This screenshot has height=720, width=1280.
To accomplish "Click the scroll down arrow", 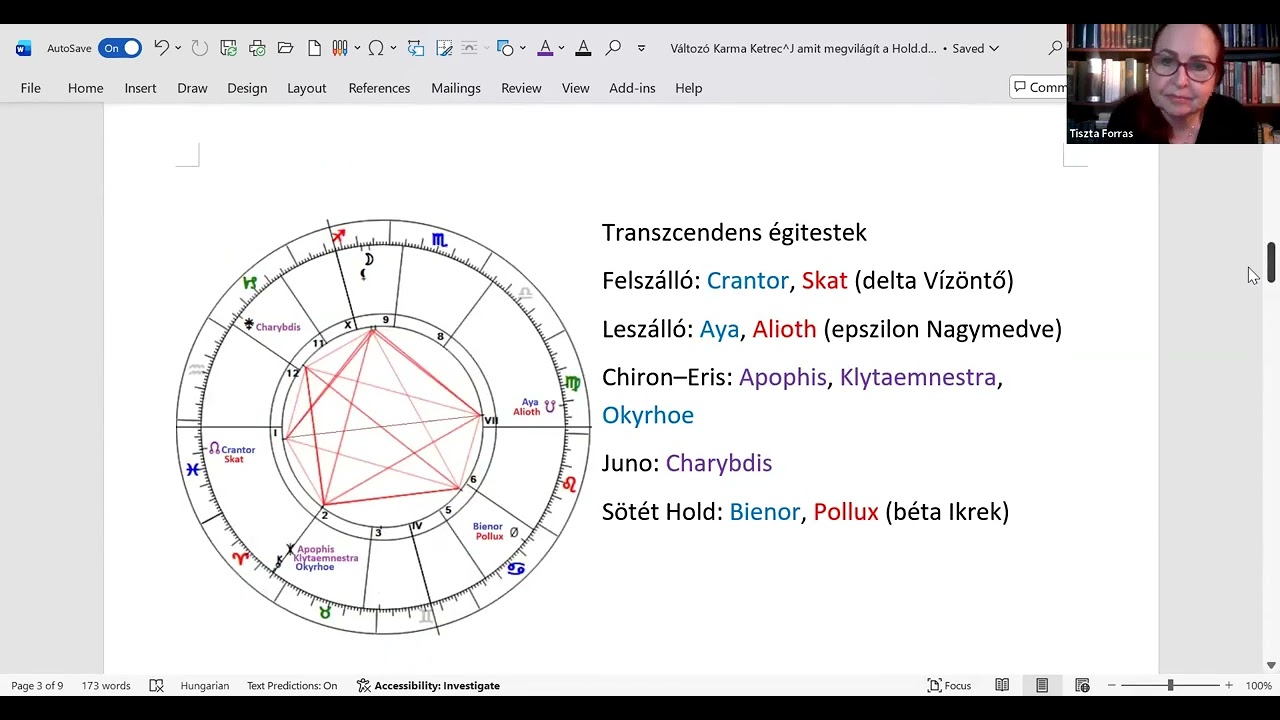I will pos(1271,665).
